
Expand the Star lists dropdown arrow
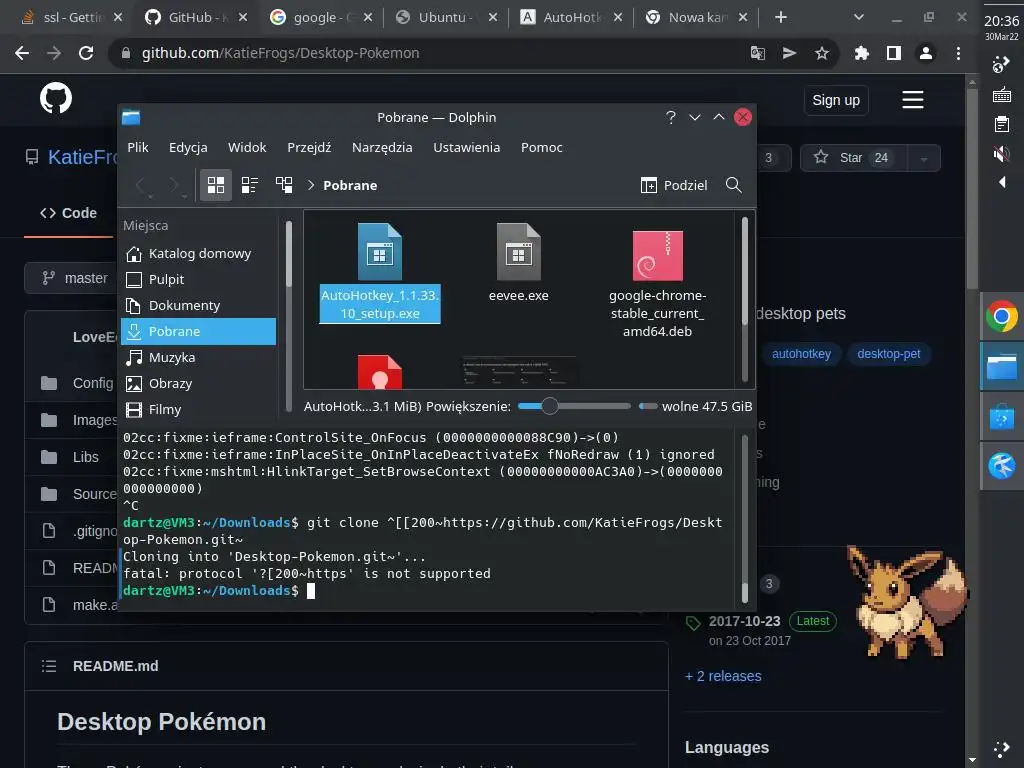point(923,158)
